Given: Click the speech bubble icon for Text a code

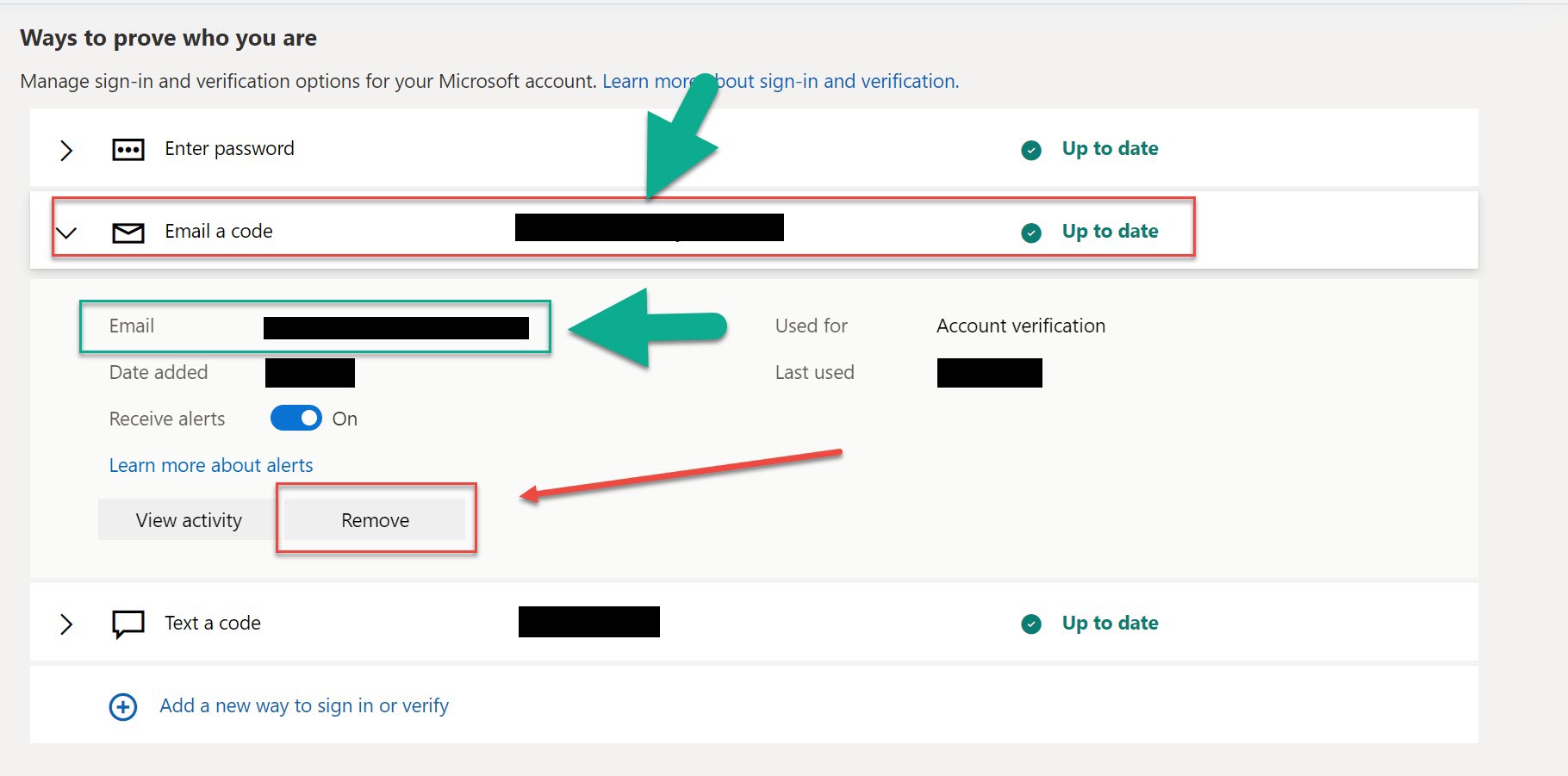Looking at the screenshot, I should point(128,624).
